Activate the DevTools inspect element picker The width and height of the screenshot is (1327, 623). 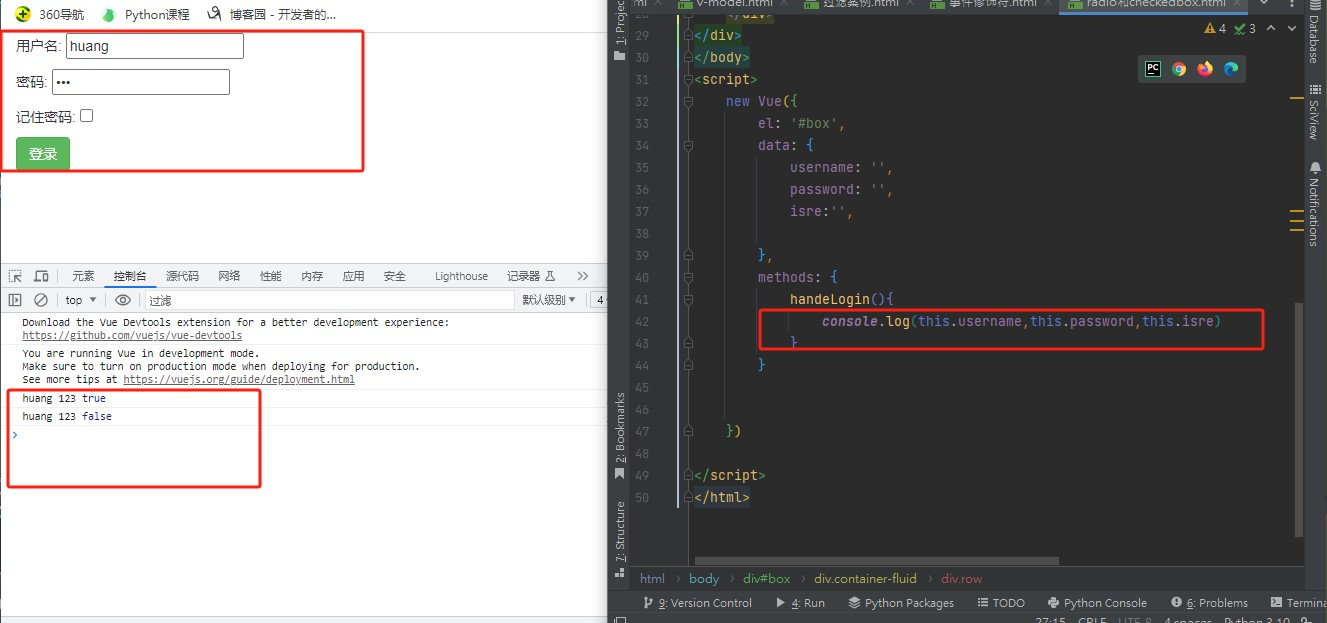pyautogui.click(x=16, y=276)
